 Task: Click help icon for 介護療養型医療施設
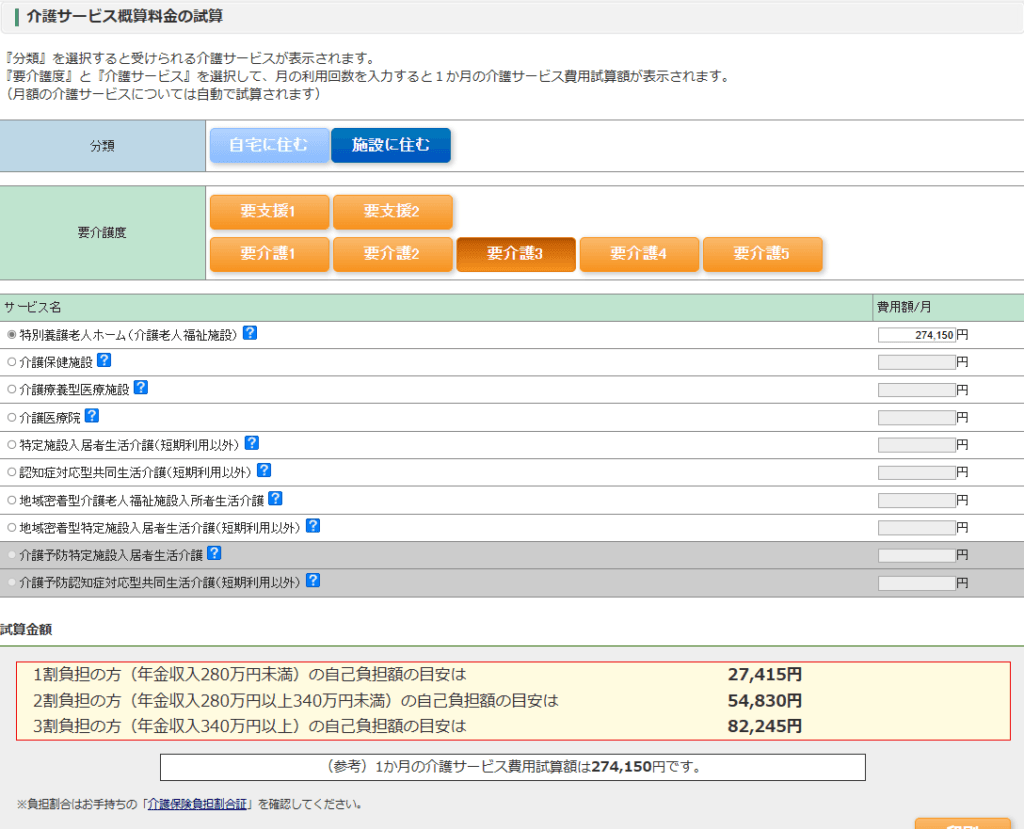point(141,388)
